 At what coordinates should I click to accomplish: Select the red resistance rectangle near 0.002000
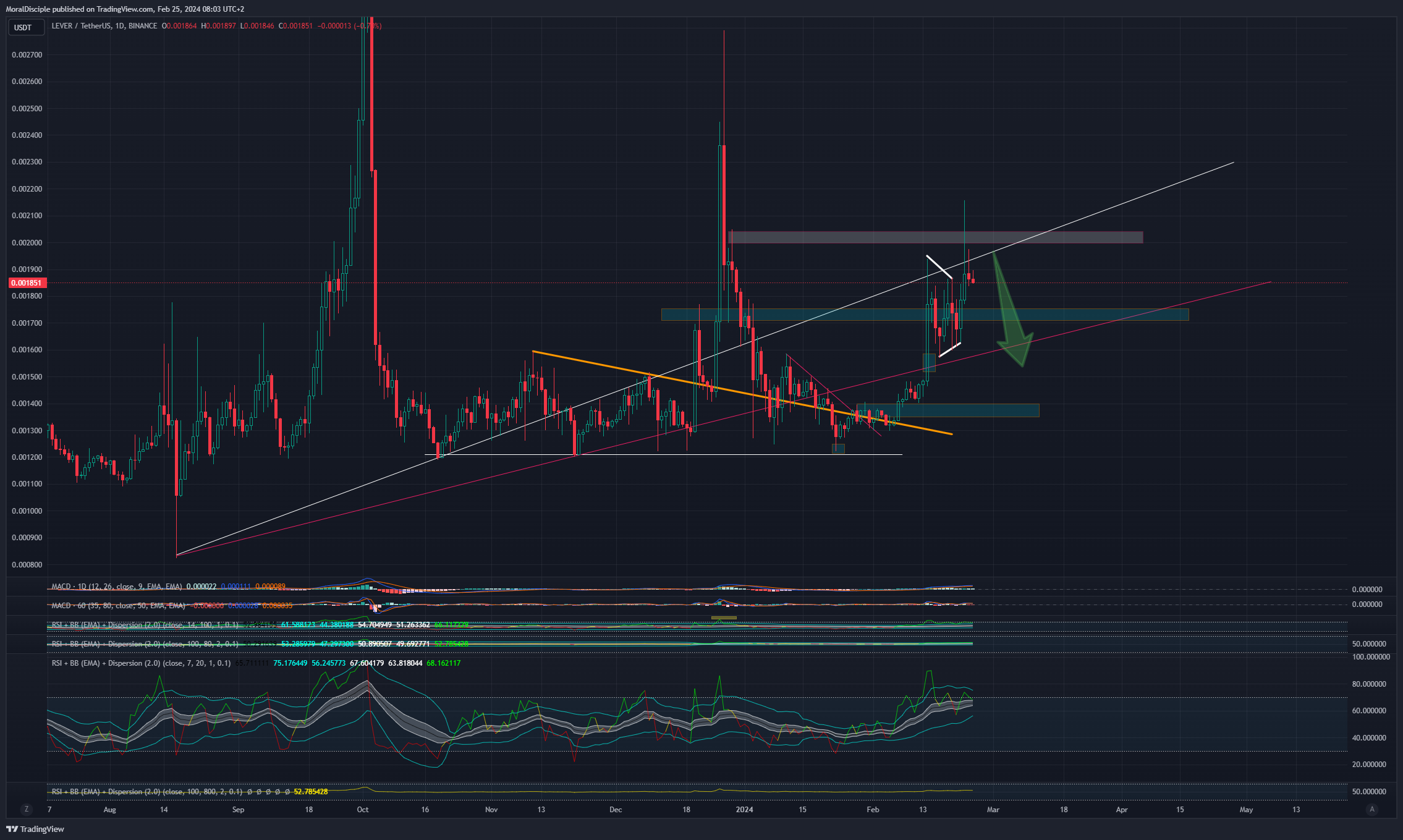coord(936,237)
